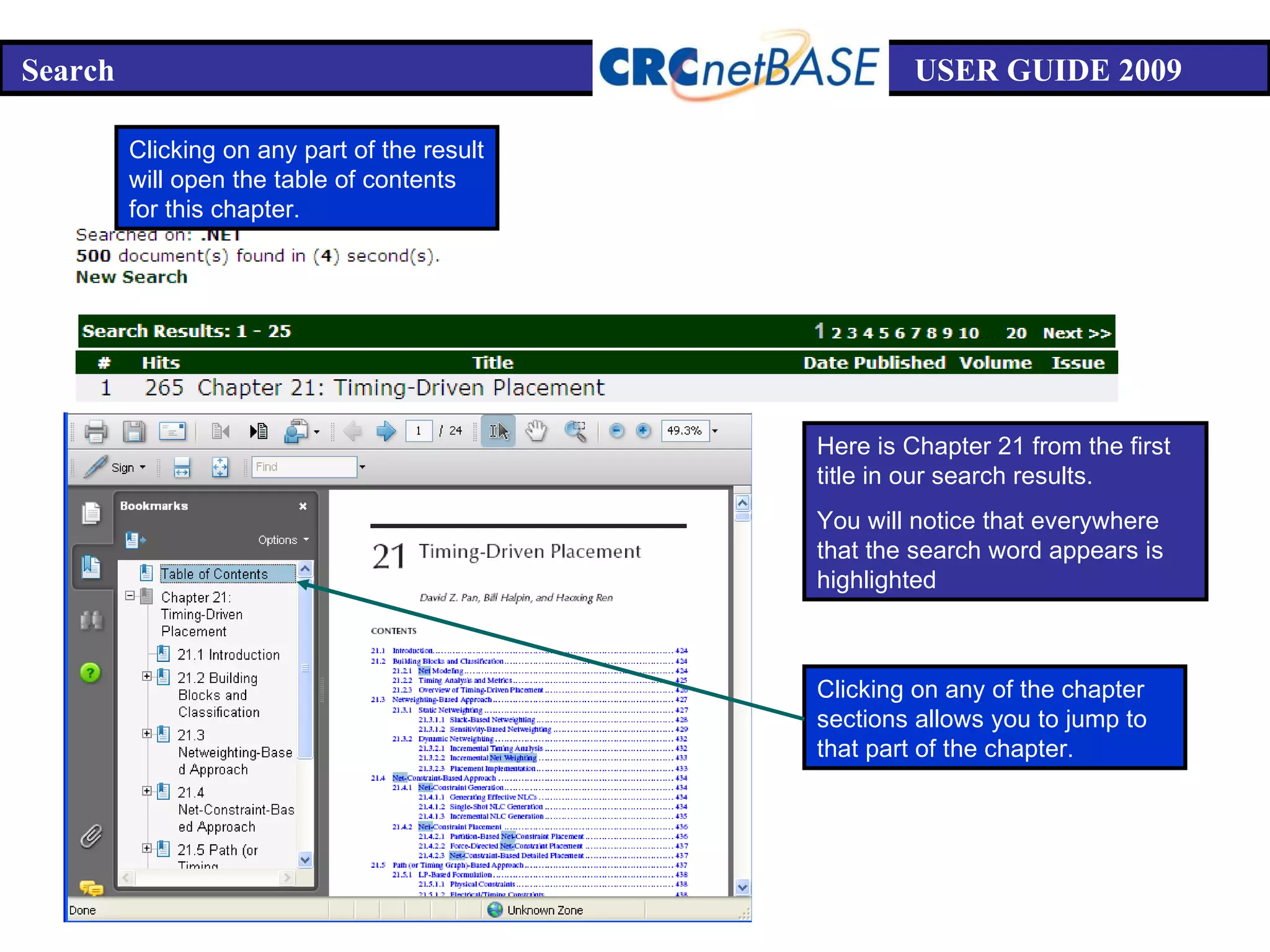
Task: Click the marquee zoom magnifier icon
Action: [575, 431]
